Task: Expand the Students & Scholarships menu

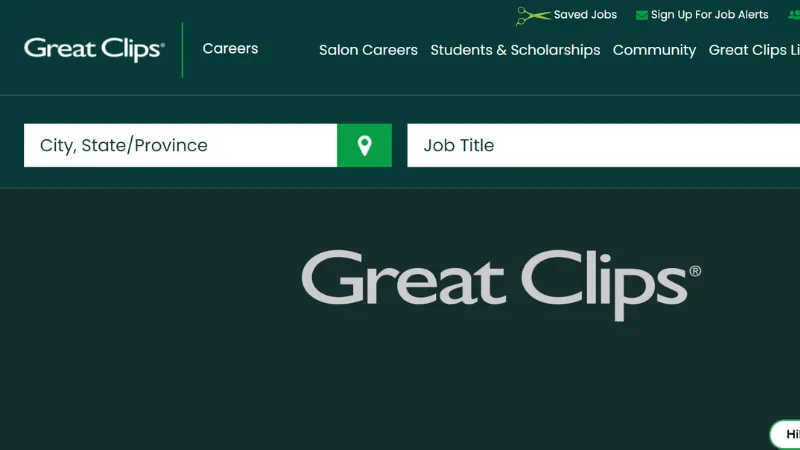Action: click(x=515, y=50)
